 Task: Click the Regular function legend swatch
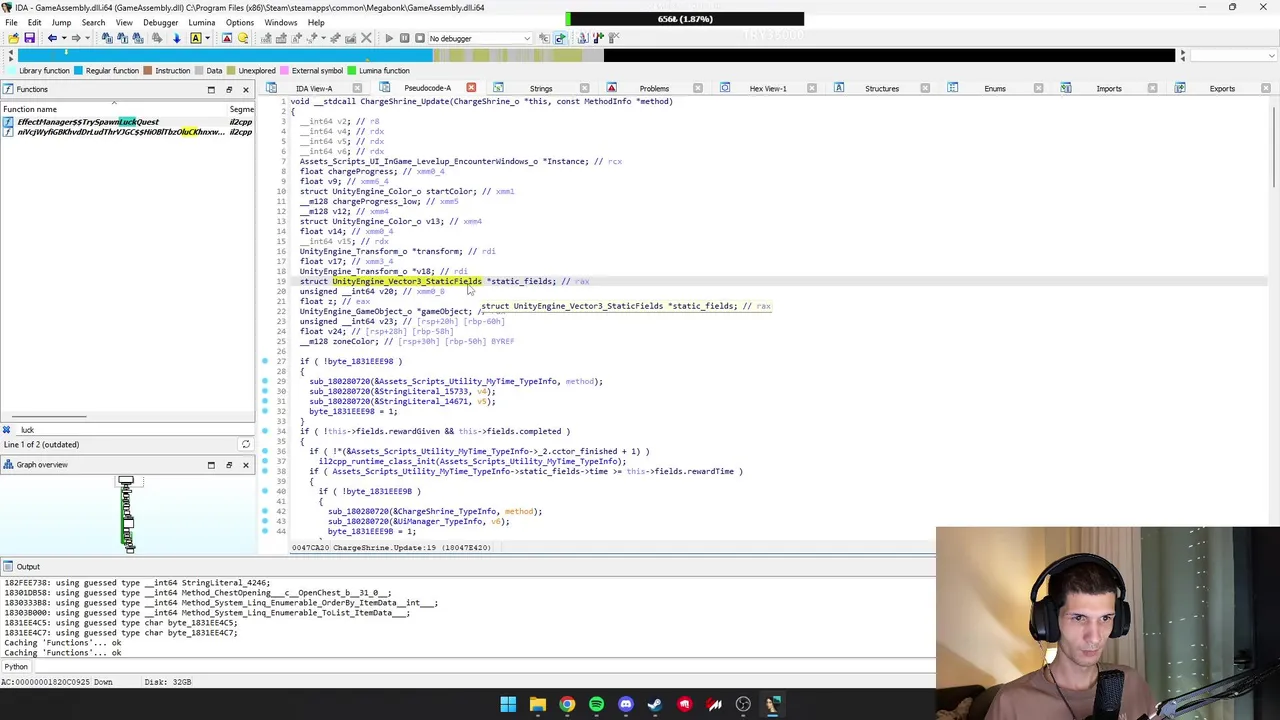click(80, 70)
